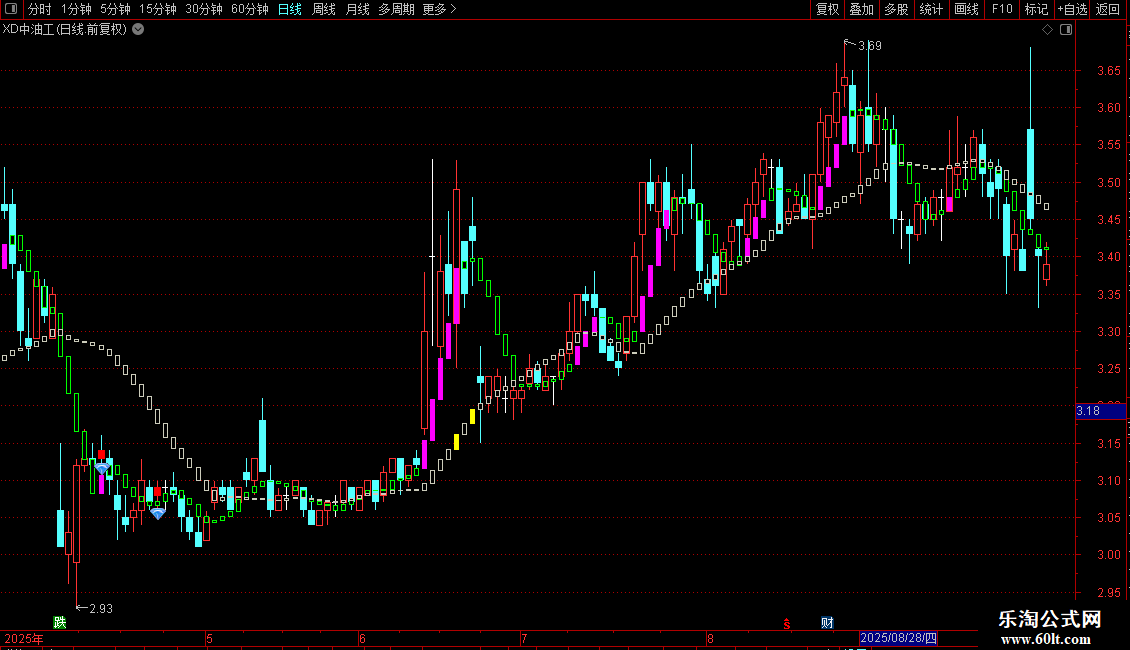
Task: Click the 叠加 overlay button
Action: click(x=862, y=9)
